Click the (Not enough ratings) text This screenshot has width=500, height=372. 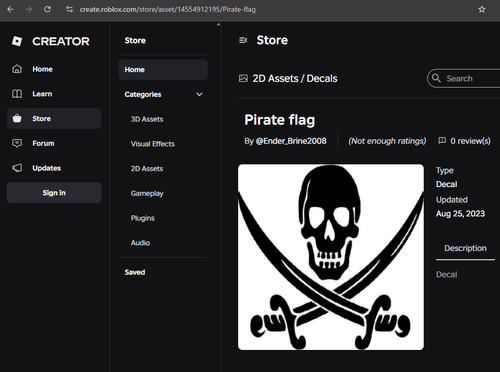pos(387,141)
